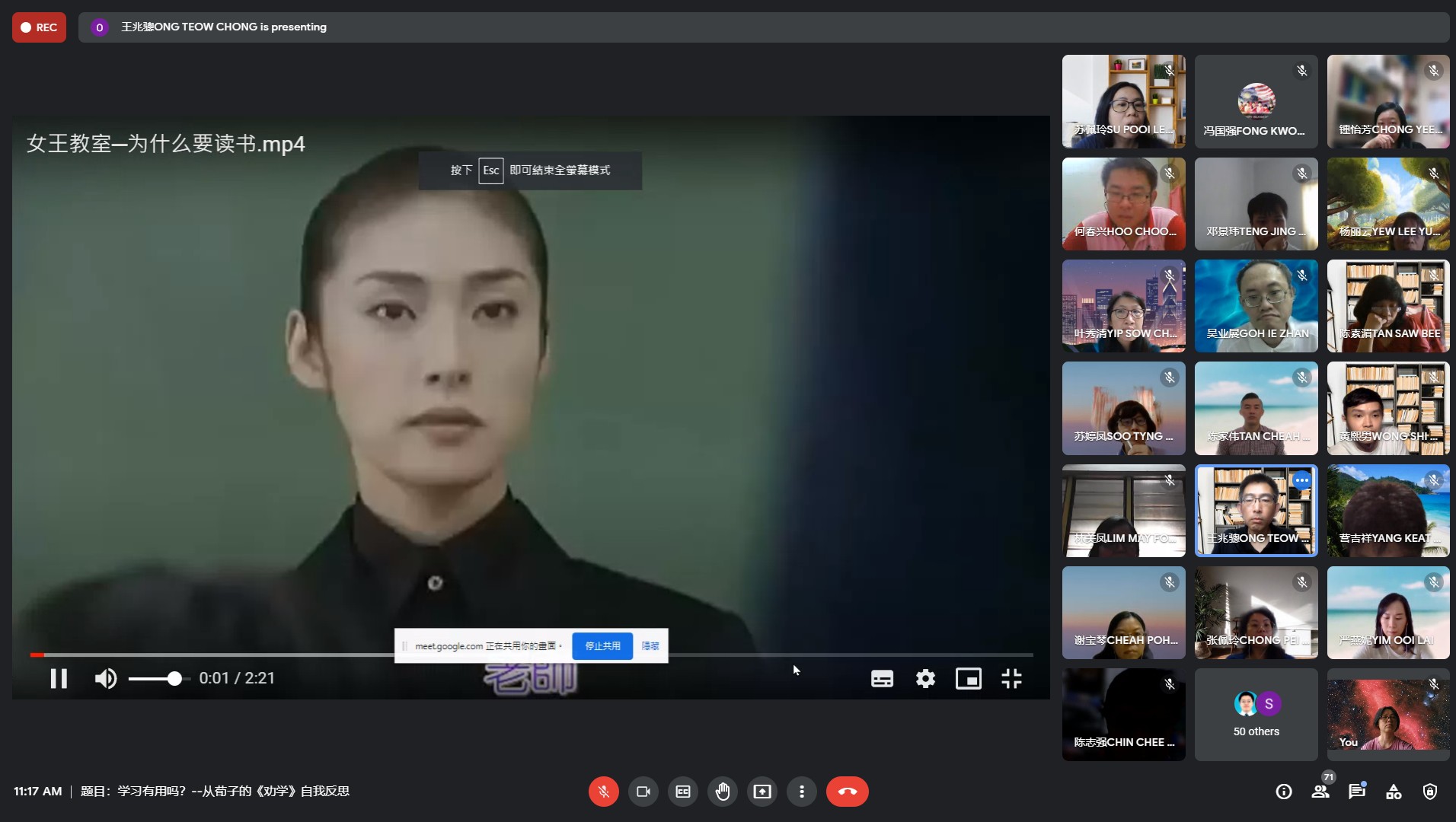The image size is (1456, 822).
Task: Toggle your camera in the call bar
Action: point(643,792)
